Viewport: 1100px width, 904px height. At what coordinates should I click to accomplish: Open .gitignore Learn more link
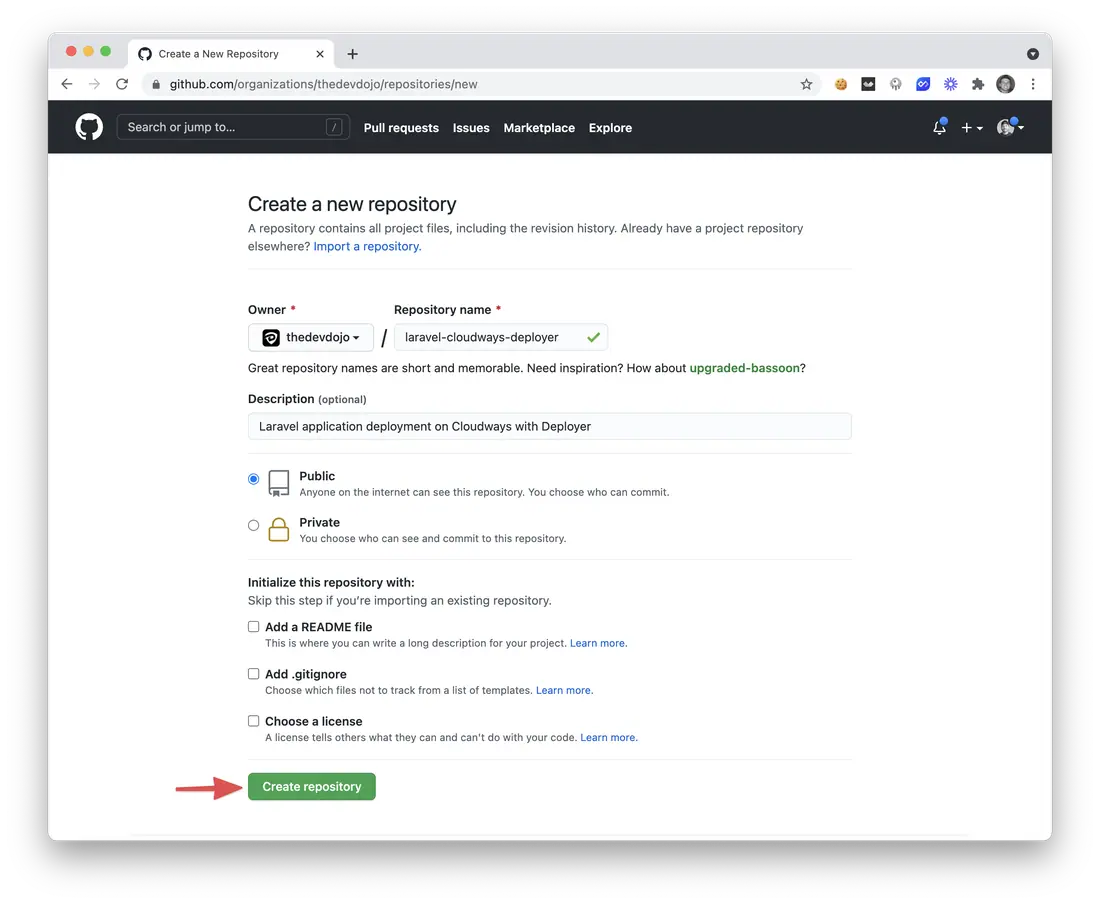point(565,690)
